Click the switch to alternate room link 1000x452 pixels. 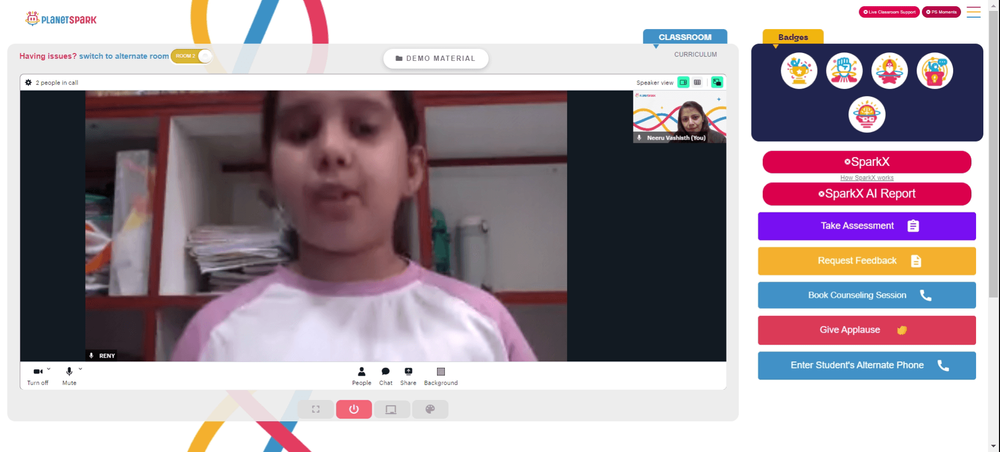tap(124, 56)
